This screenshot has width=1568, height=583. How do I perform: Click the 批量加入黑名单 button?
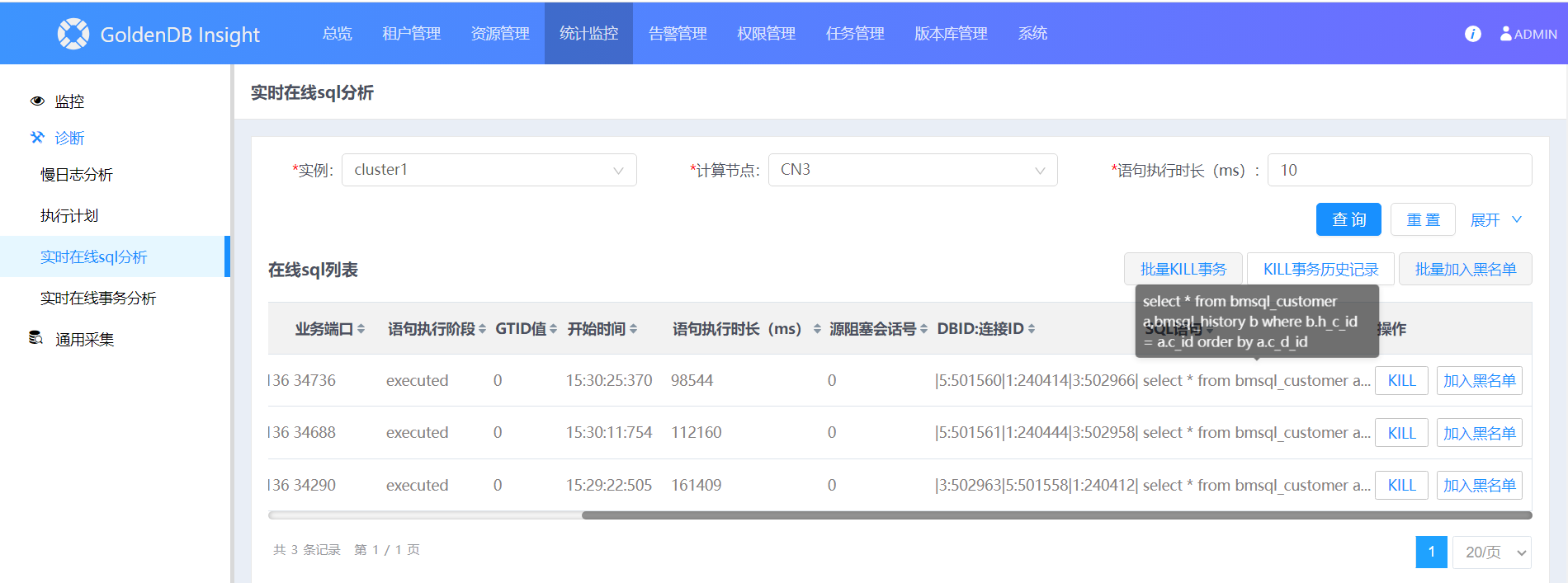pos(1466,269)
